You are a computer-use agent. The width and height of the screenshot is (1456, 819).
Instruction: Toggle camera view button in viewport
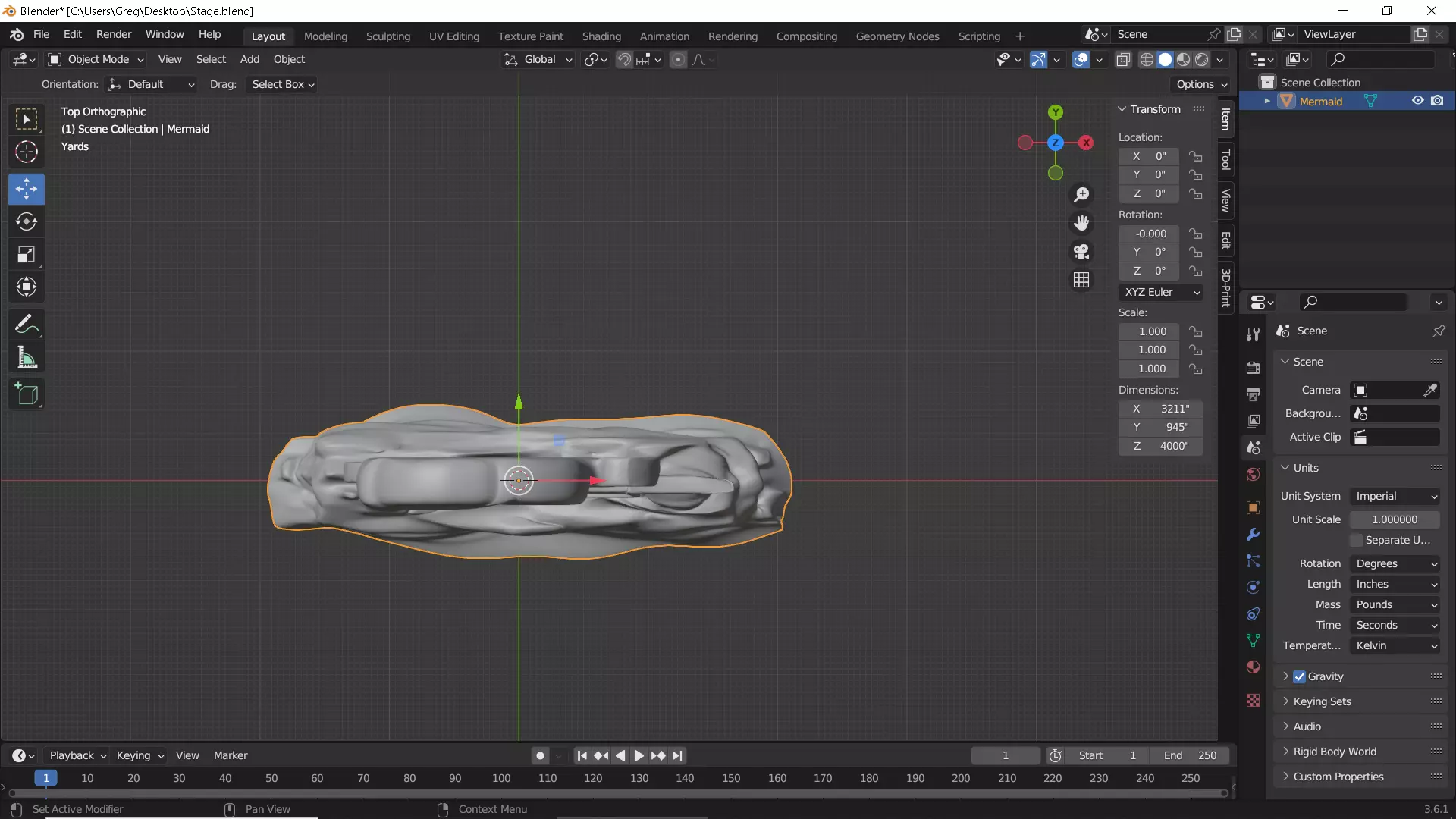tap(1081, 252)
